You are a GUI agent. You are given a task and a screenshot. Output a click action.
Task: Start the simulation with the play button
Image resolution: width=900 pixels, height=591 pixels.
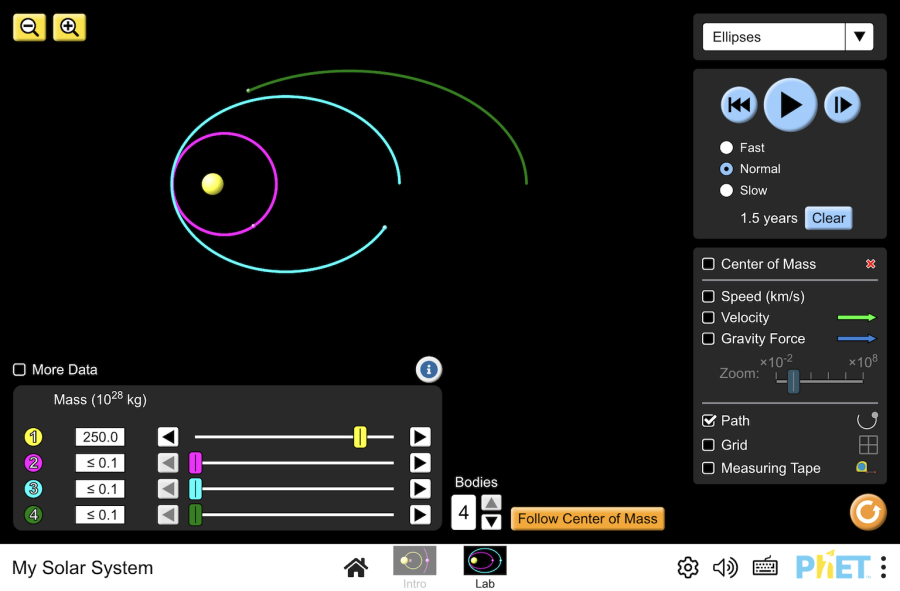790,105
